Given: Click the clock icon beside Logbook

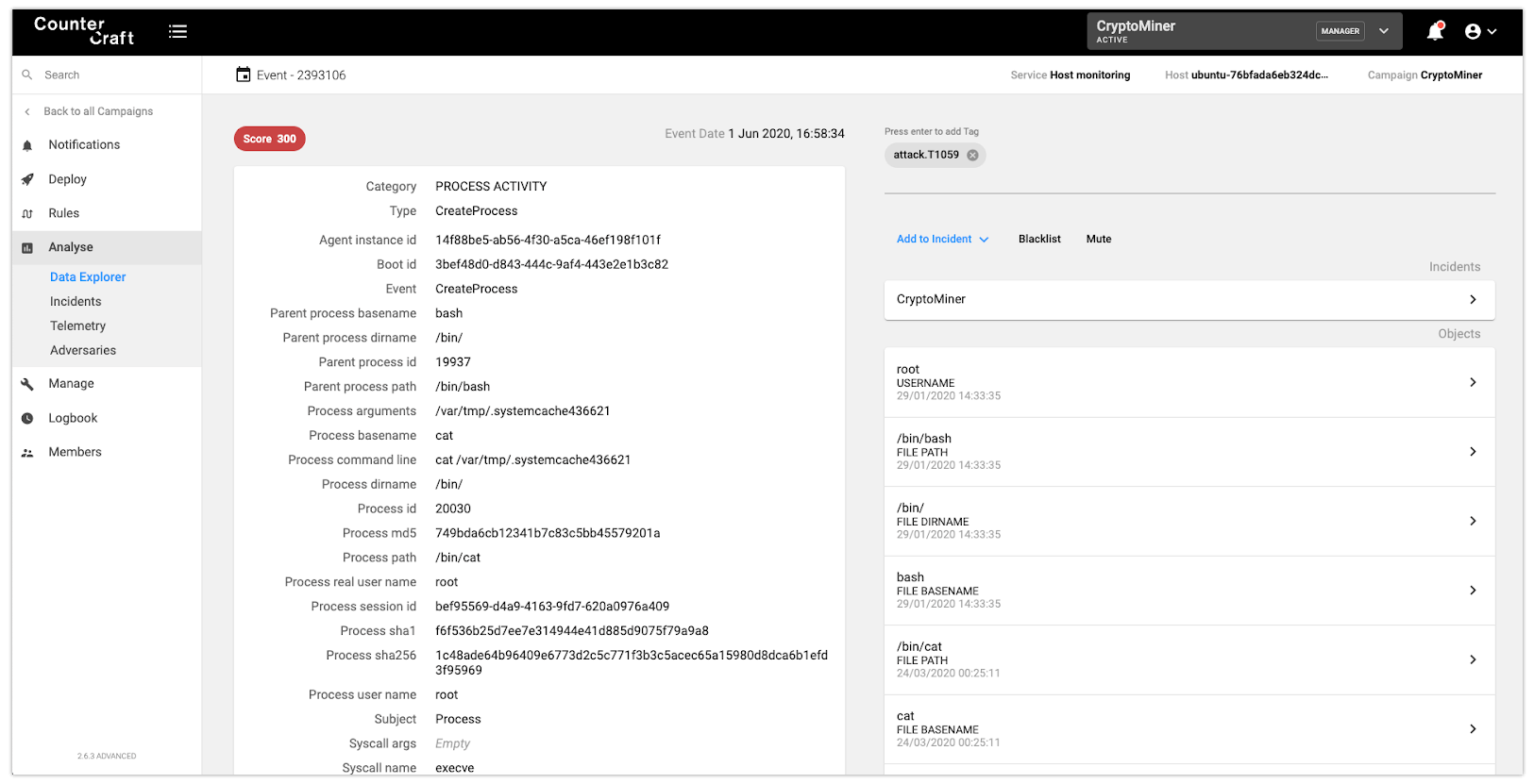Looking at the screenshot, I should pos(27,418).
